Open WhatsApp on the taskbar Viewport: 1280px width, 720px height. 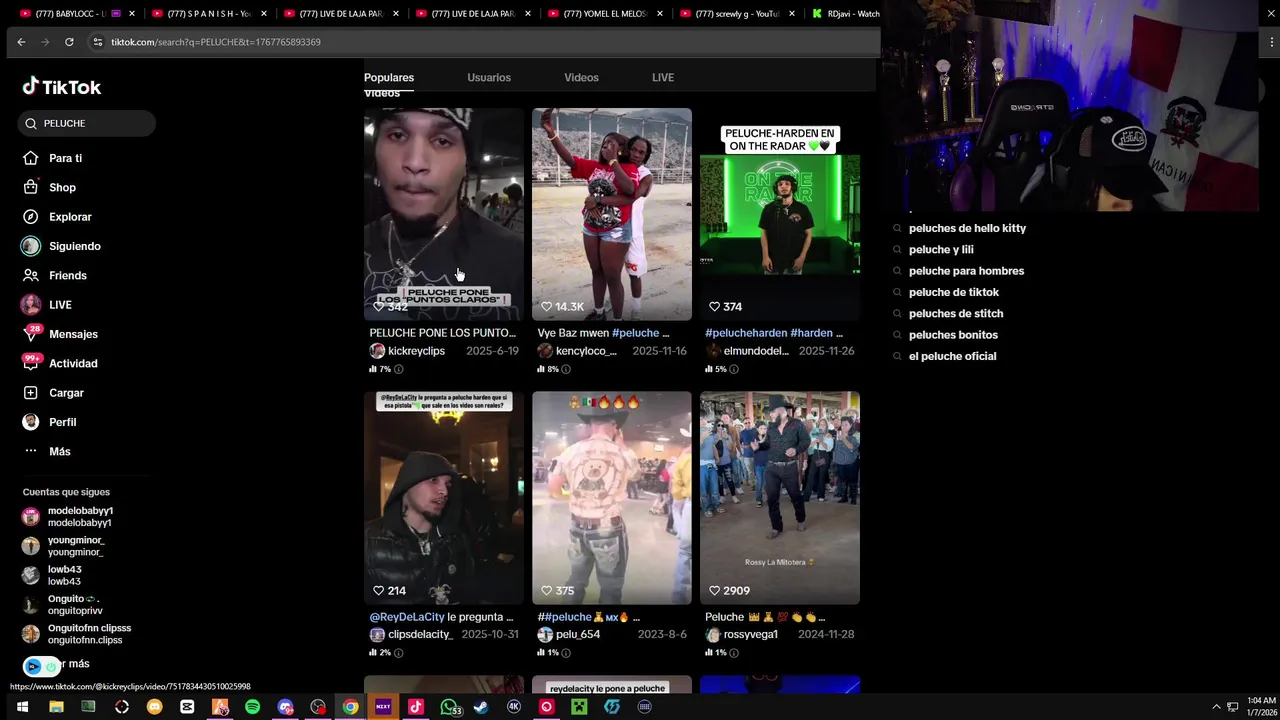pos(450,707)
